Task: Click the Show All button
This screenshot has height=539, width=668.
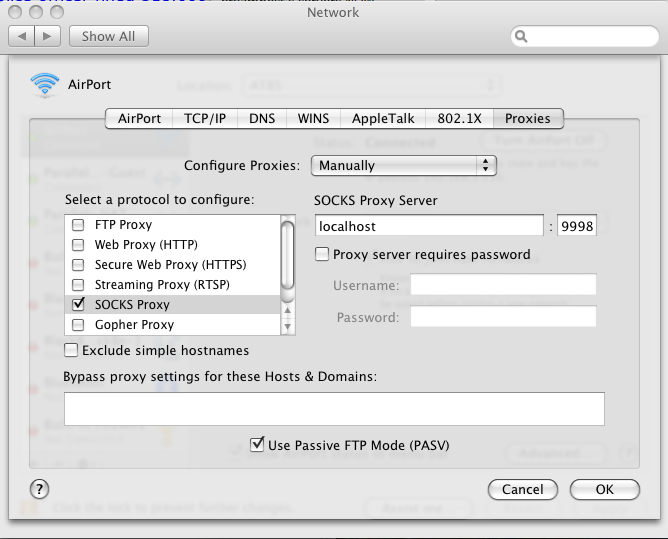Action: tap(109, 36)
